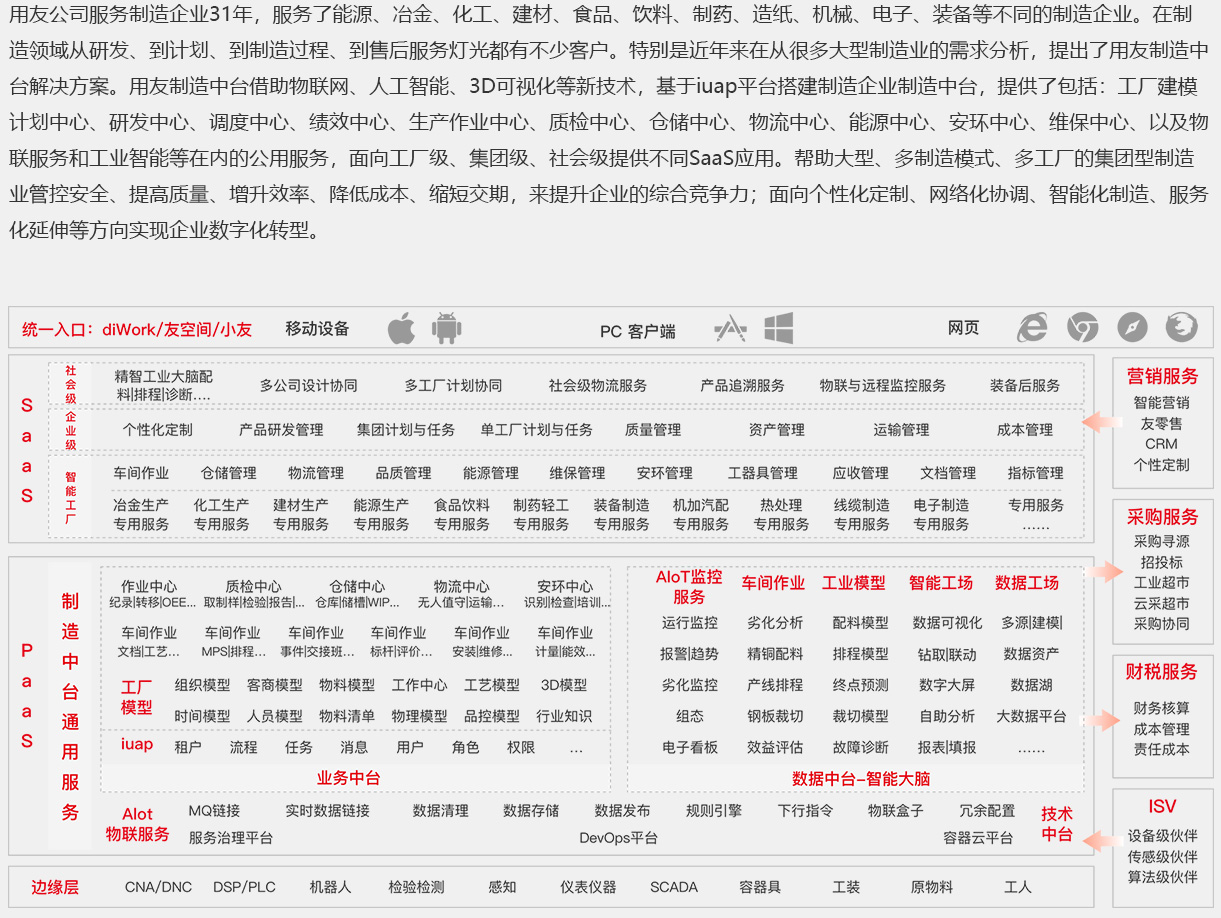Click the Internet Explorer browser icon

click(1032, 327)
